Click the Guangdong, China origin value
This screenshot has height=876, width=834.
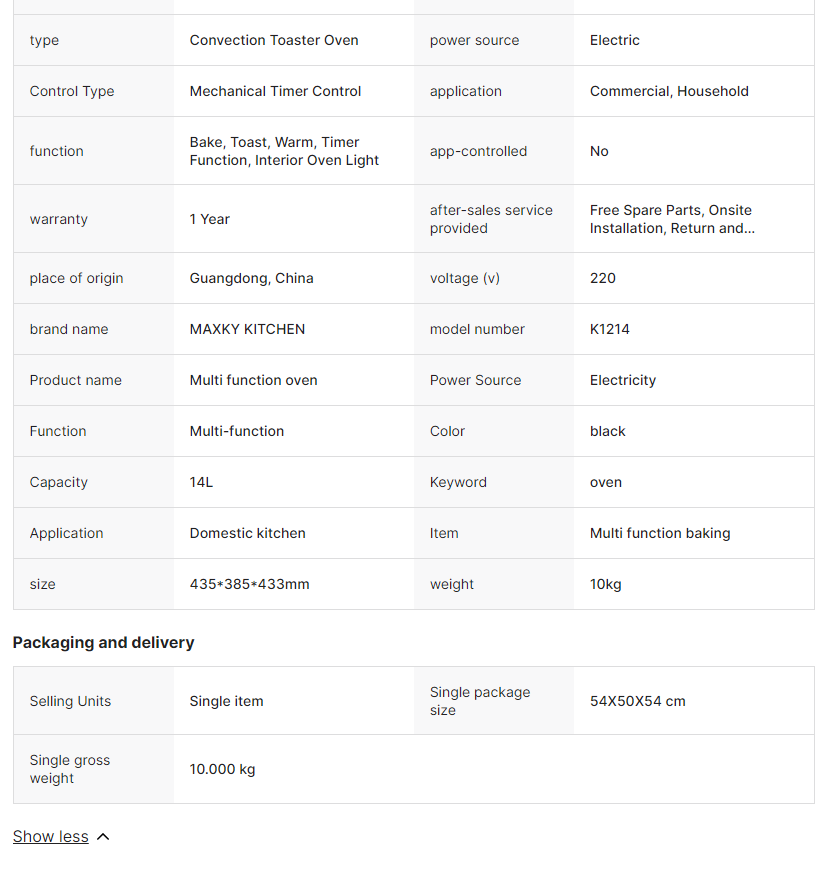tap(251, 278)
